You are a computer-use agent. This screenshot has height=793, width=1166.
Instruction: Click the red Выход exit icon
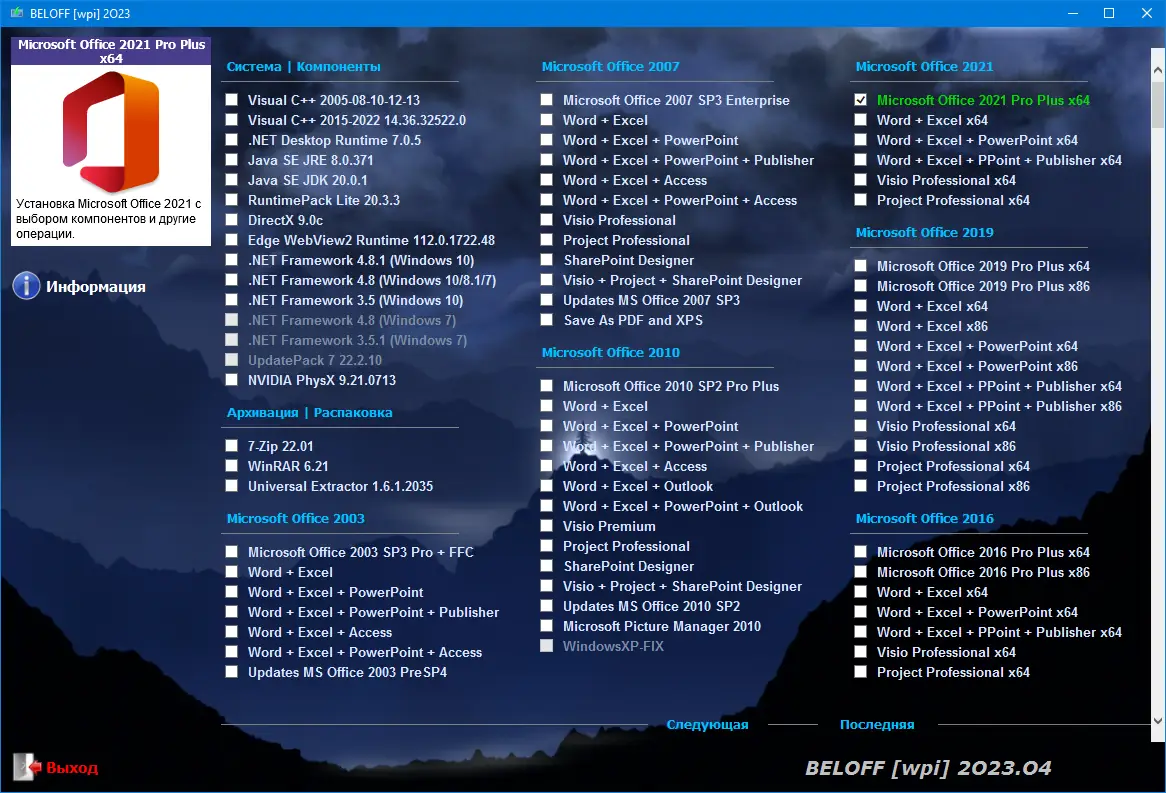click(28, 767)
